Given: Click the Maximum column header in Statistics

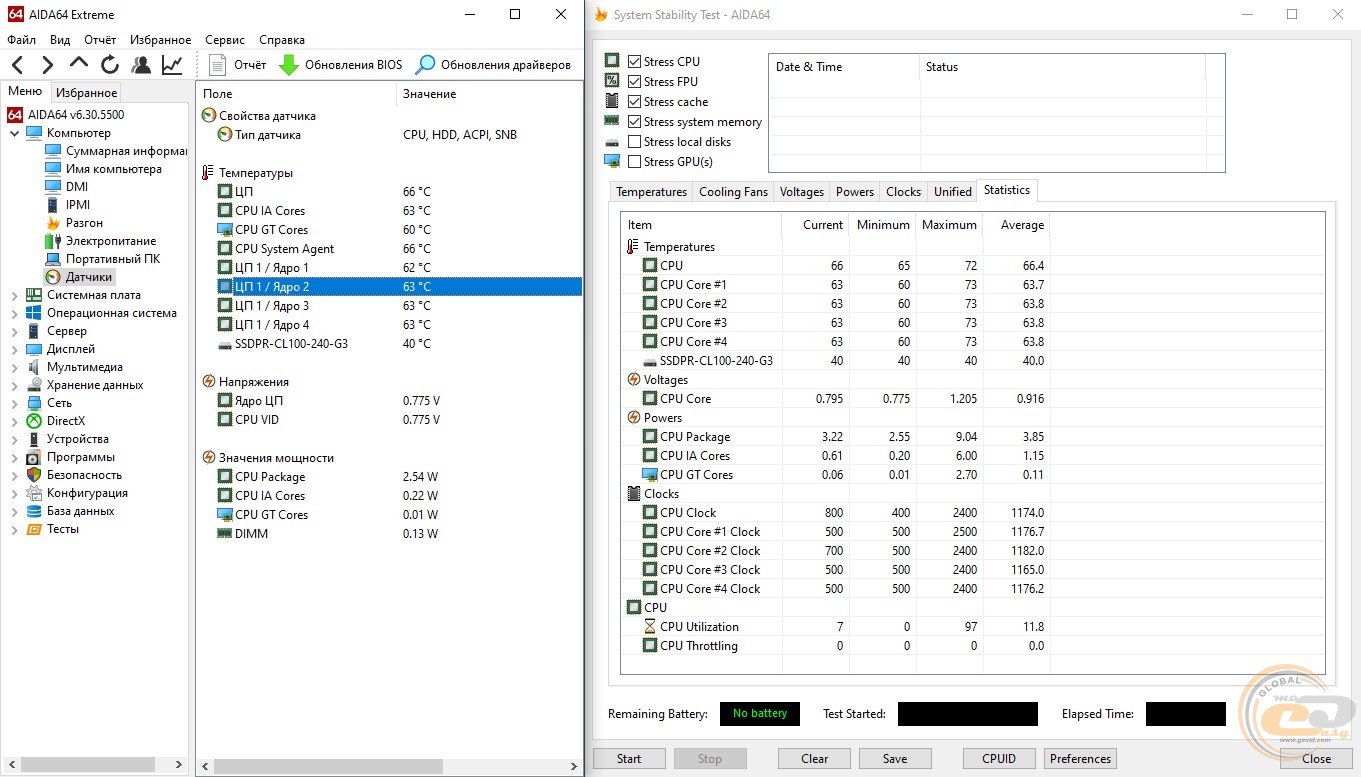Looking at the screenshot, I should (949, 225).
